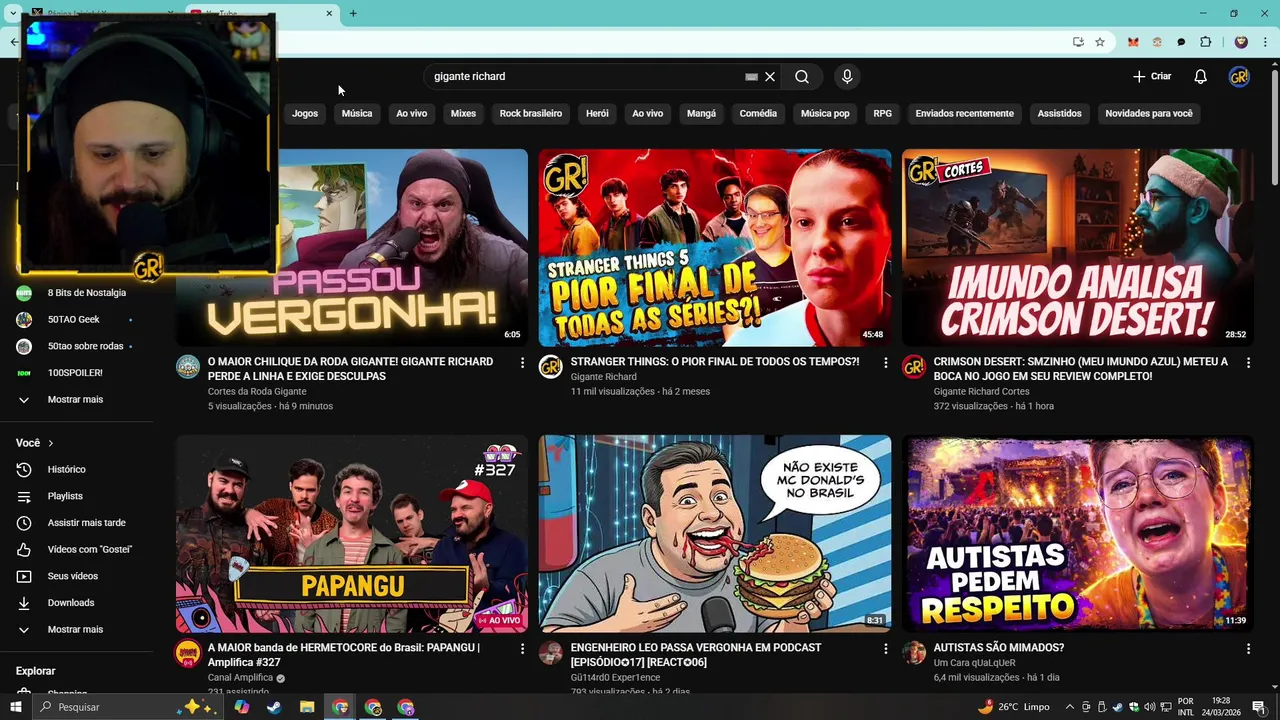Expand Mostrar mais under Downloads
The image size is (1280, 720).
(x=76, y=630)
